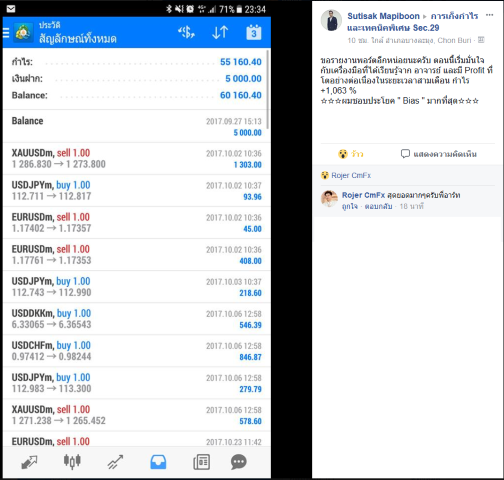This screenshot has width=504, height=480.
Task: Click Sutisak Mapiboon profile picture thumbnail
Action: [x=331, y=20]
